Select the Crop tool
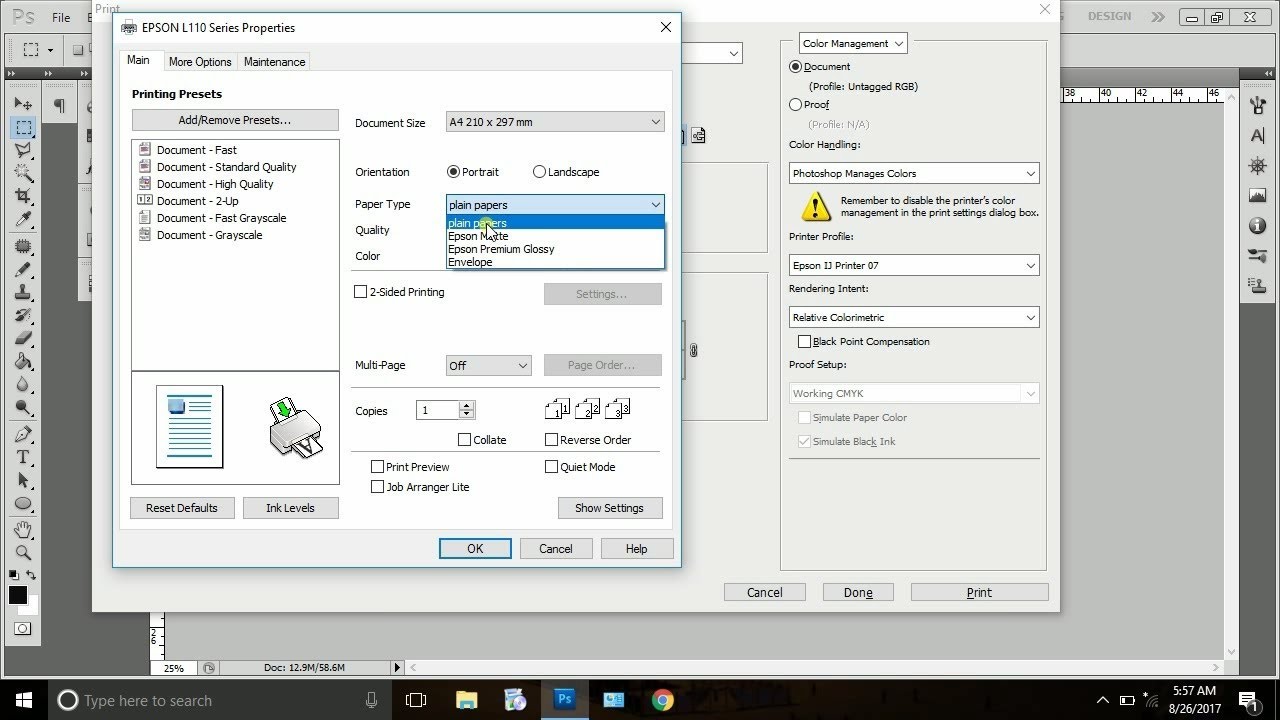 [23, 196]
